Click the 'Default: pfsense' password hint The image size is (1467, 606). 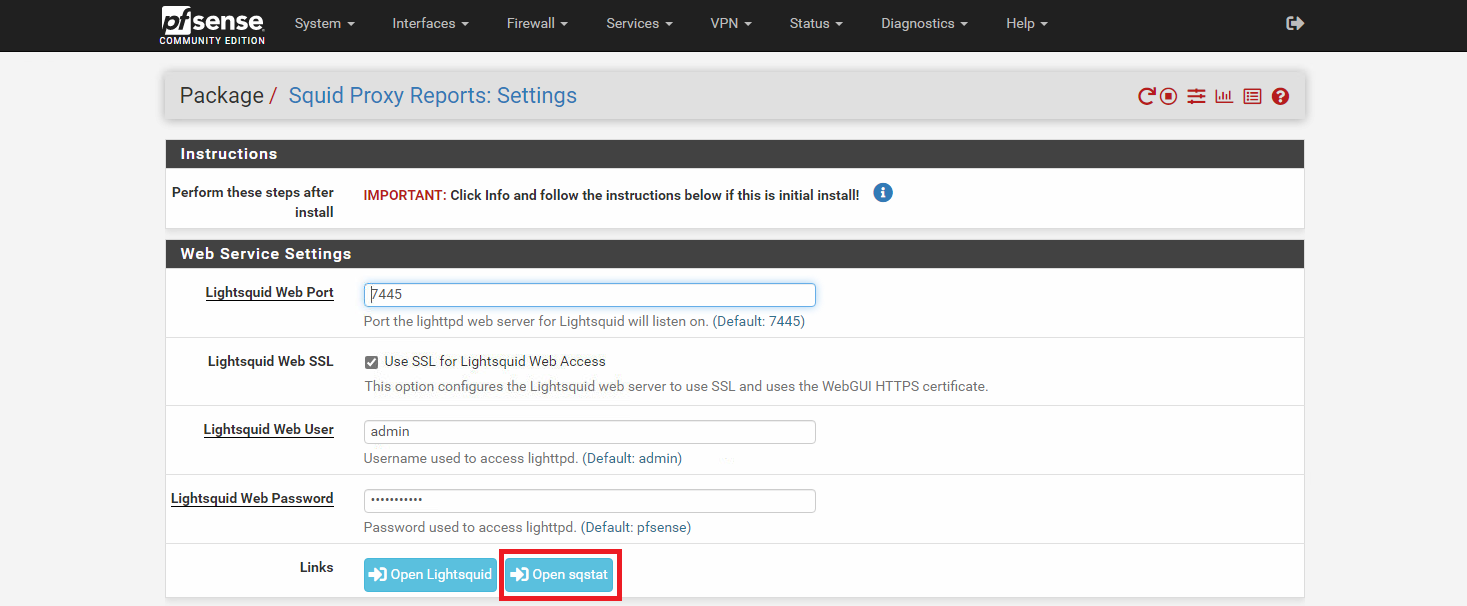(636, 527)
